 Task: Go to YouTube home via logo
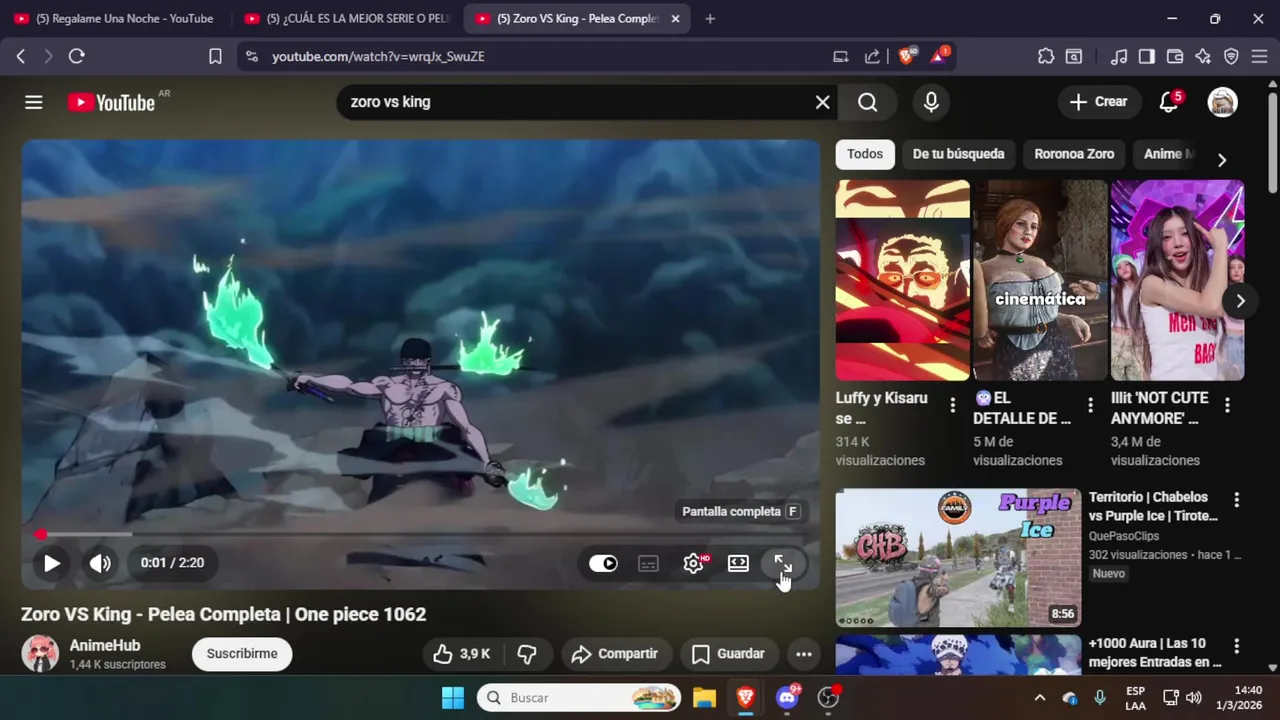pyautogui.click(x=111, y=102)
